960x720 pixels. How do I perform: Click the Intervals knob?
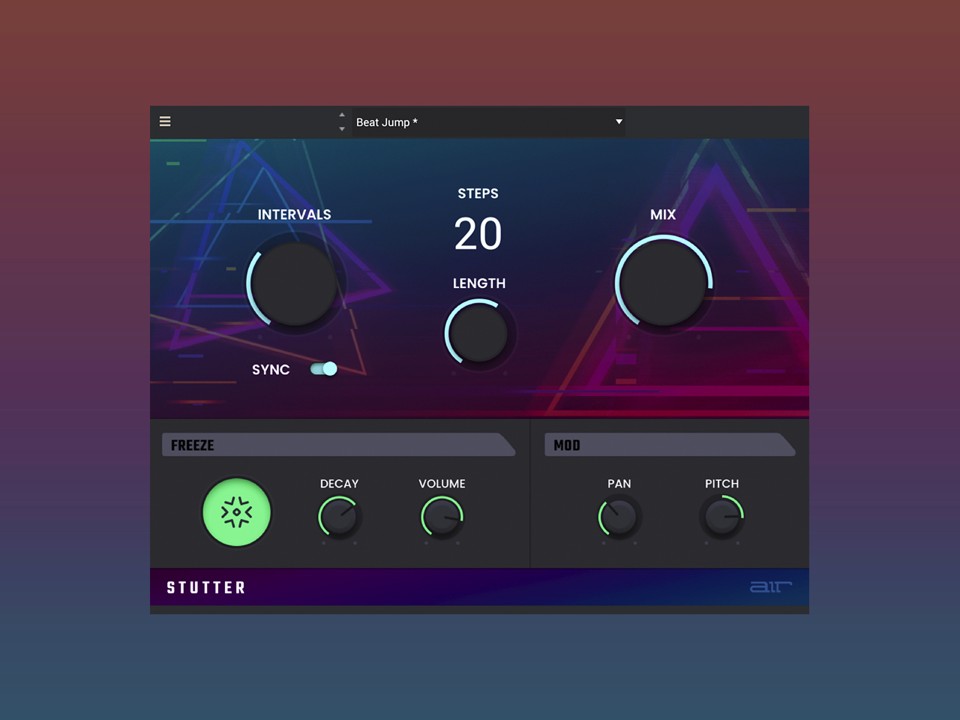tap(294, 283)
